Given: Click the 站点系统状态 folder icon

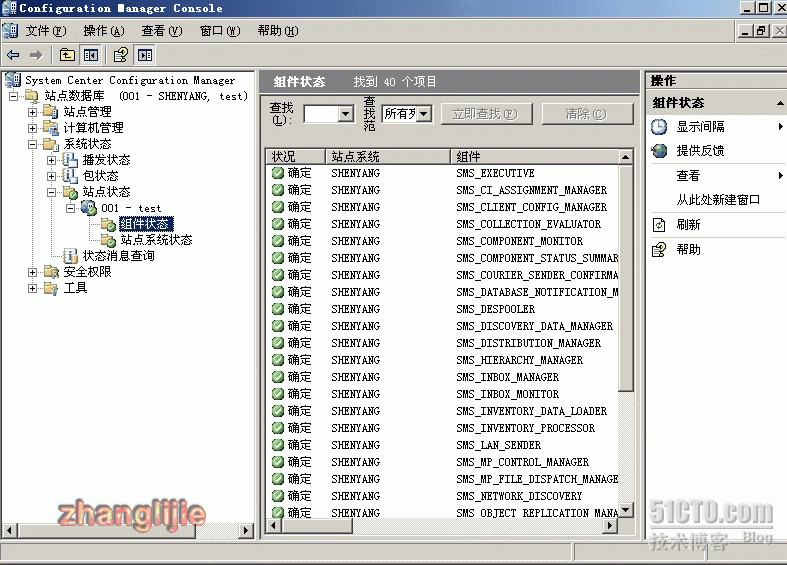Looking at the screenshot, I should [x=108, y=240].
